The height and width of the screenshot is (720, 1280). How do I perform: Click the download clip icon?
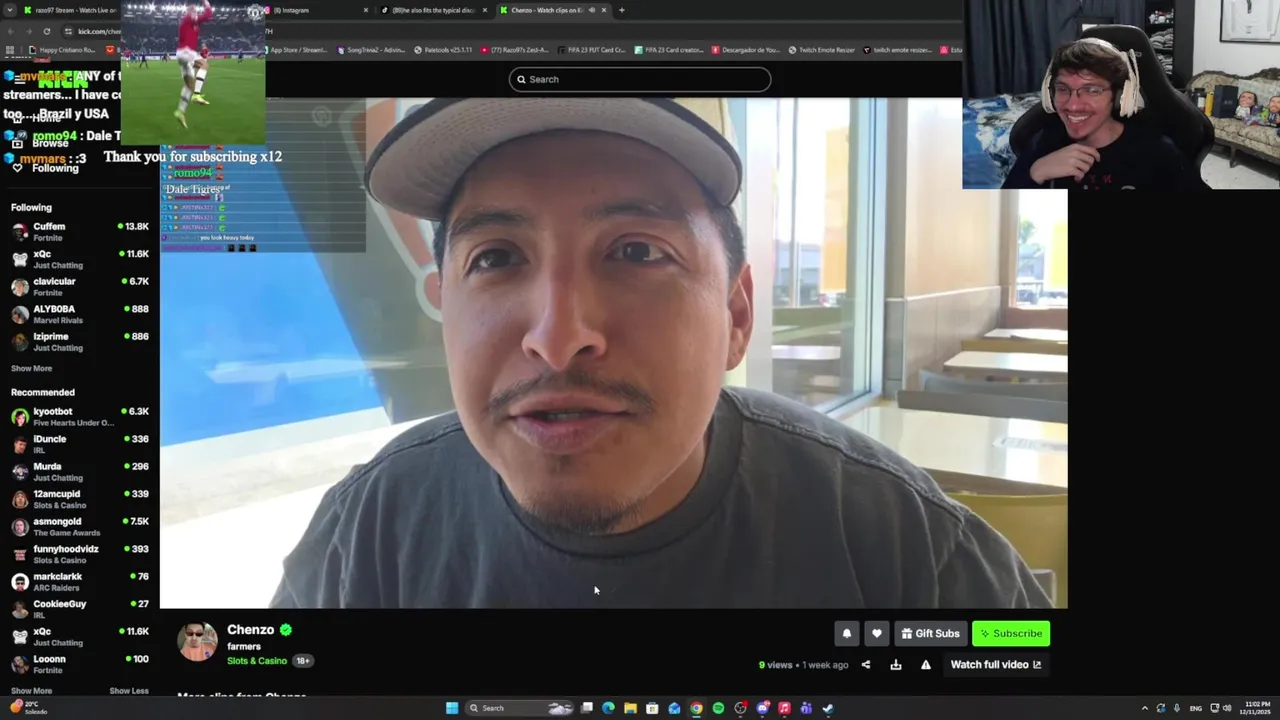(896, 665)
